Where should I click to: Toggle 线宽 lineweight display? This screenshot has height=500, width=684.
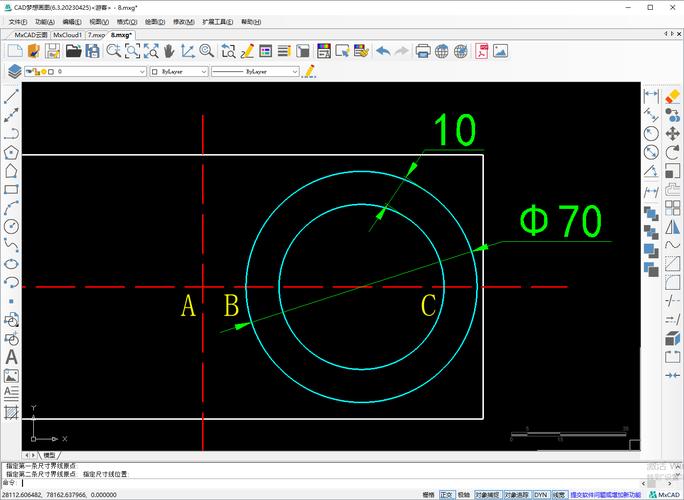tap(559, 495)
